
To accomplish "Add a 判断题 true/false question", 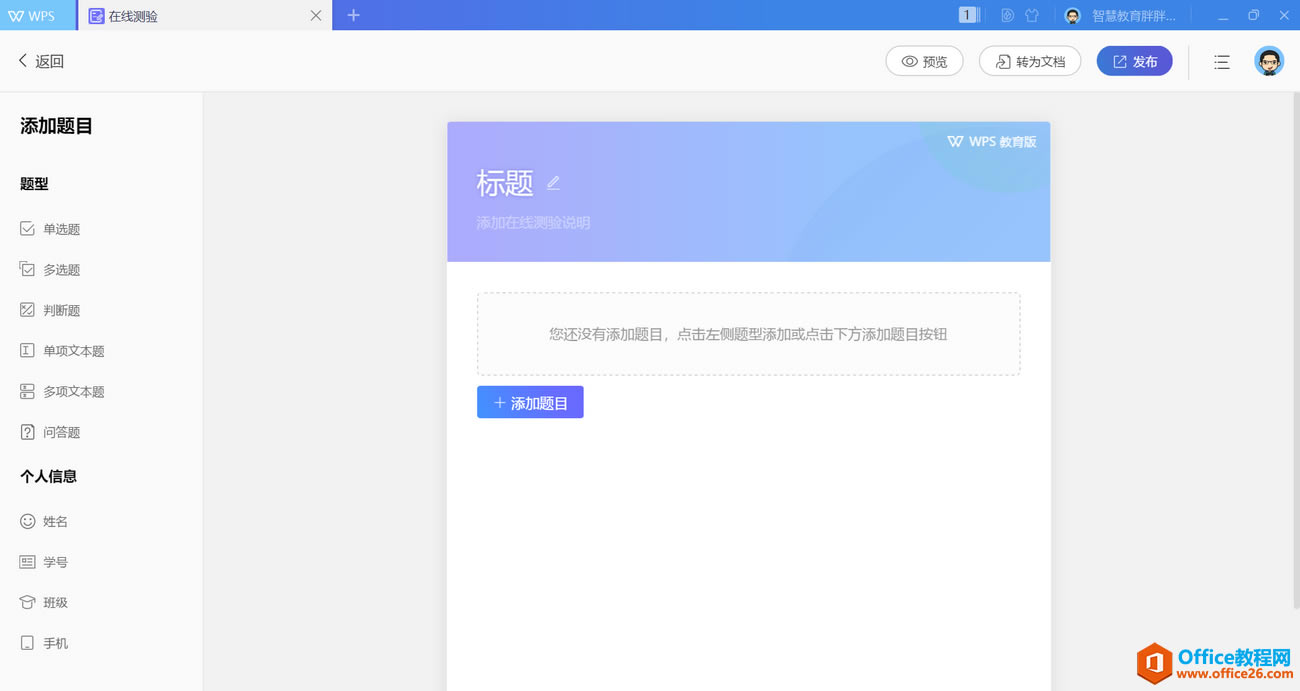I will click(x=60, y=310).
